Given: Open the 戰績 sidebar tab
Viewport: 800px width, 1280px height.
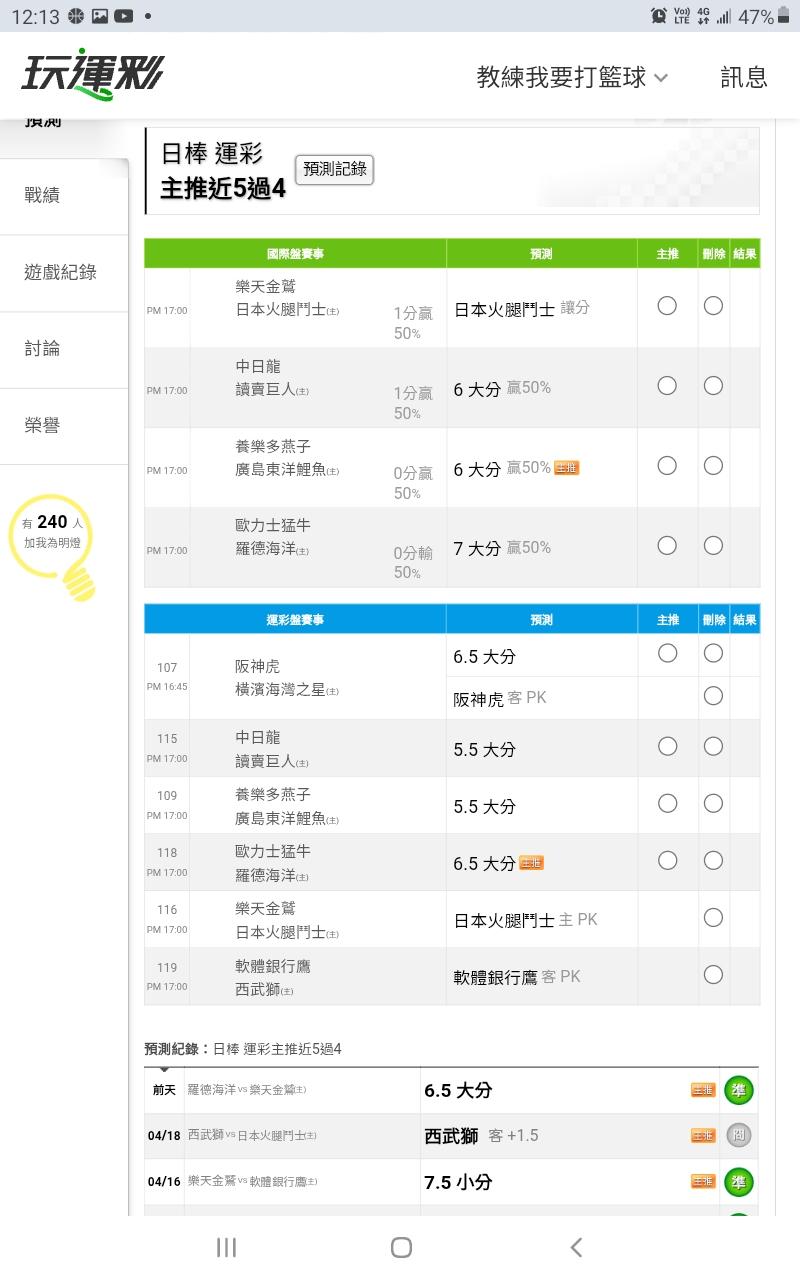Looking at the screenshot, I should (x=42, y=196).
